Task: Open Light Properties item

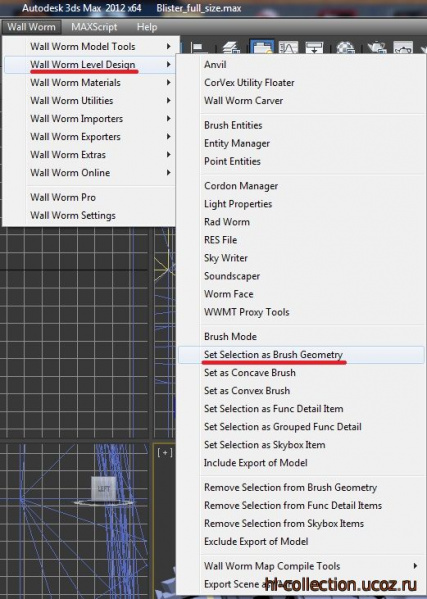Action: click(x=238, y=204)
